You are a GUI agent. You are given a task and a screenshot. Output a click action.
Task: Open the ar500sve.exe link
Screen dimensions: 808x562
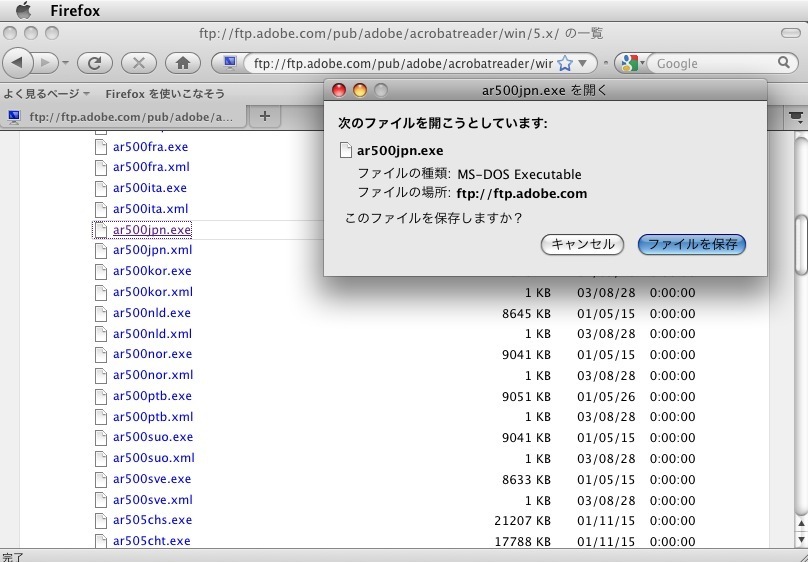[152, 479]
